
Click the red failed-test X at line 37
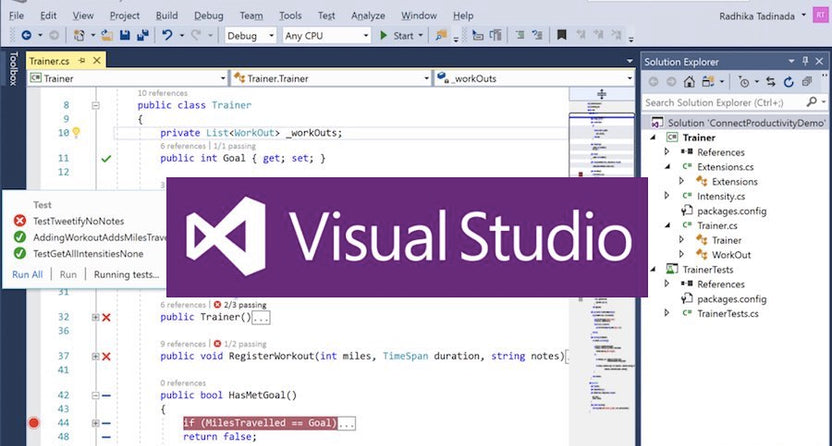coord(106,356)
